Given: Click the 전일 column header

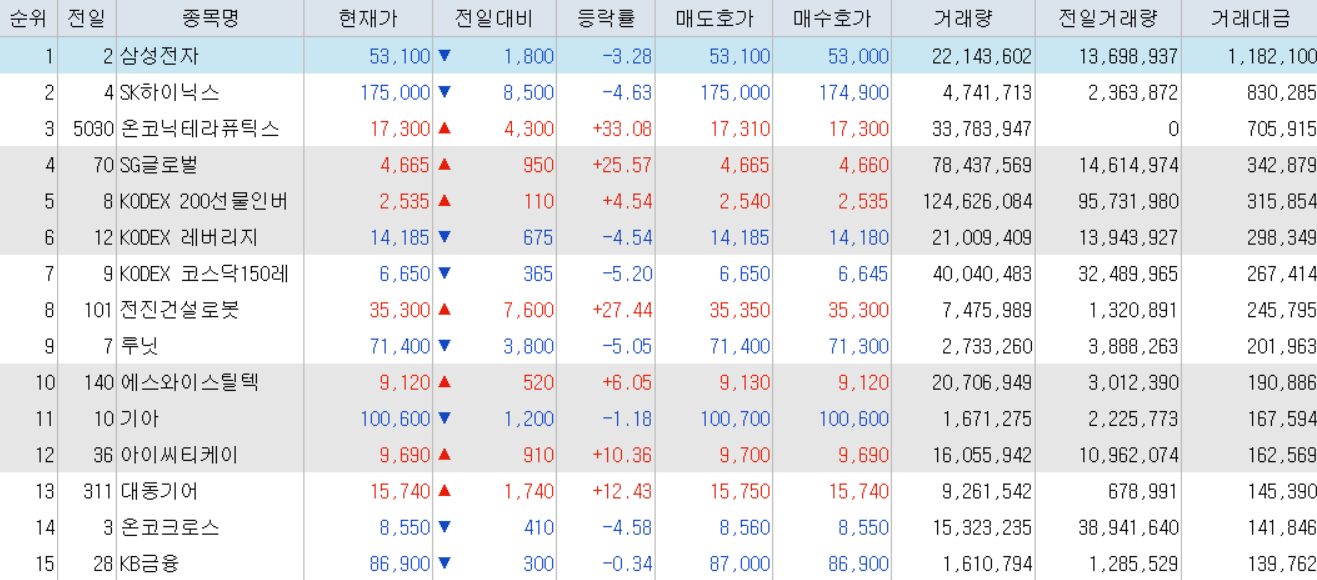Looking at the screenshot, I should (x=87, y=18).
